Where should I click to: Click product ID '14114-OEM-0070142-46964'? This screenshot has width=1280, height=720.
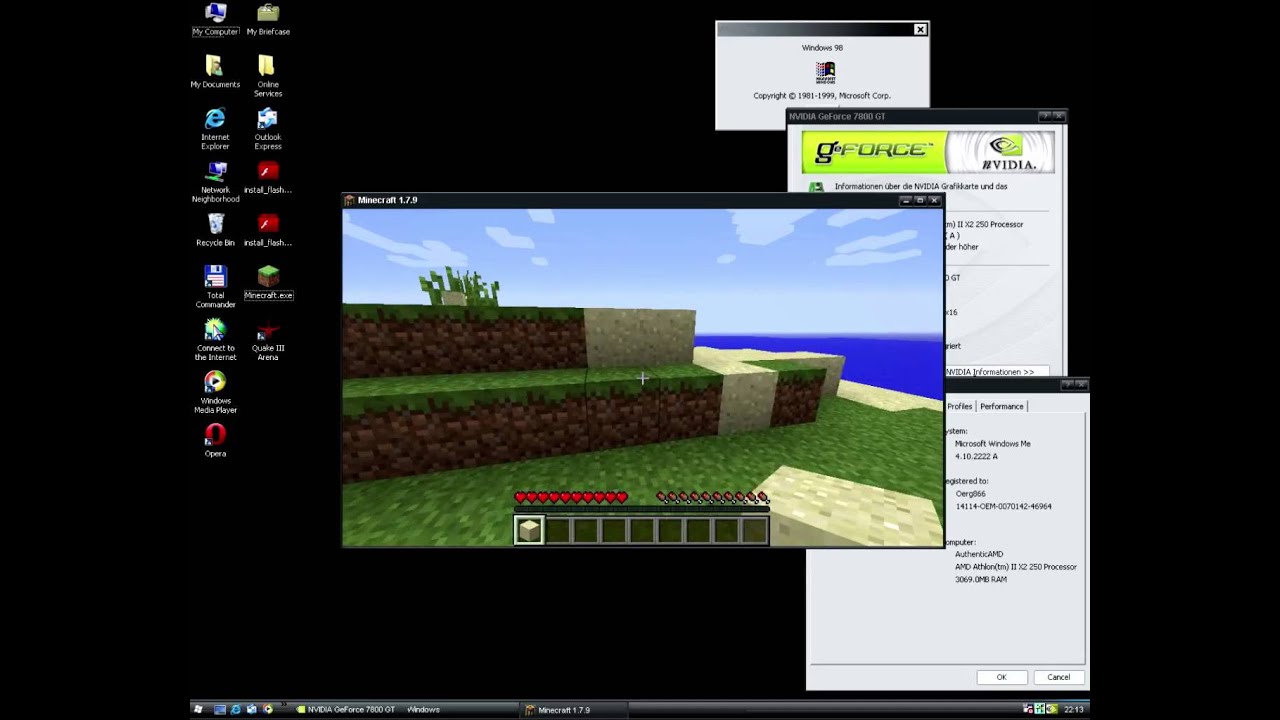1003,506
